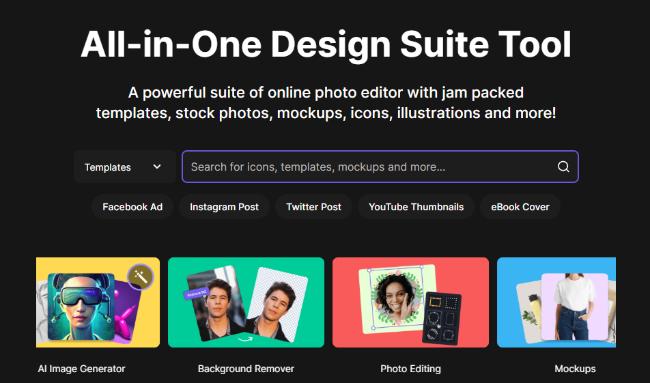This screenshot has width=650, height=383.
Task: Open the AI Image Generator thumbnail
Action: click(x=98, y=302)
